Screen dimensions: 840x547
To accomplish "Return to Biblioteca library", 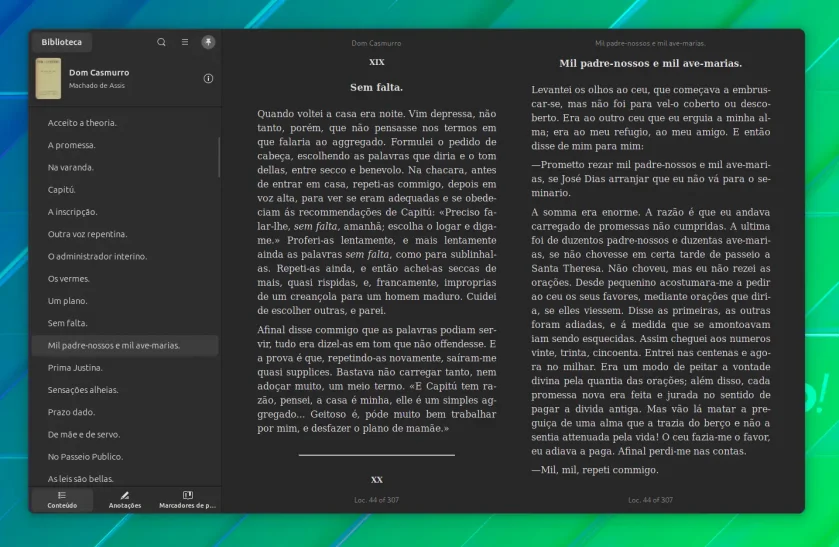I will (62, 42).
